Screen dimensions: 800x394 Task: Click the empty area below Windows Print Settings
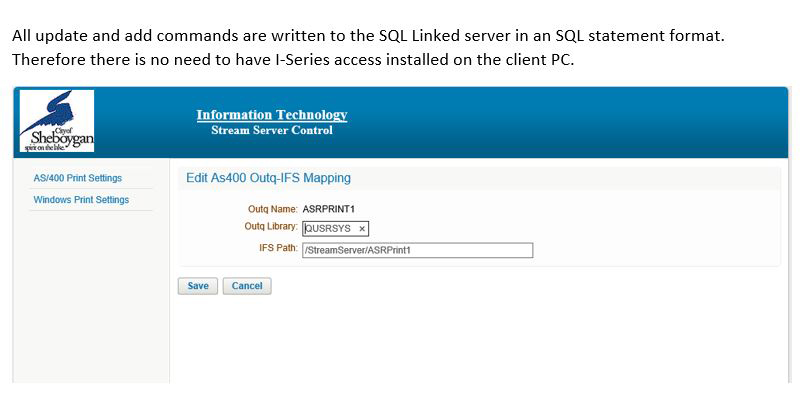[x=92, y=296]
